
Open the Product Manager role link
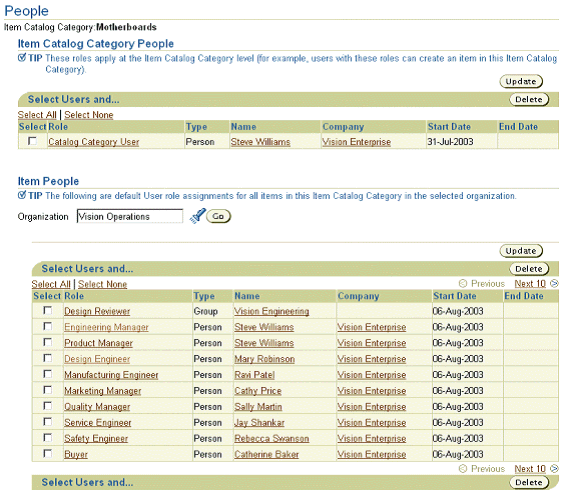pos(99,343)
